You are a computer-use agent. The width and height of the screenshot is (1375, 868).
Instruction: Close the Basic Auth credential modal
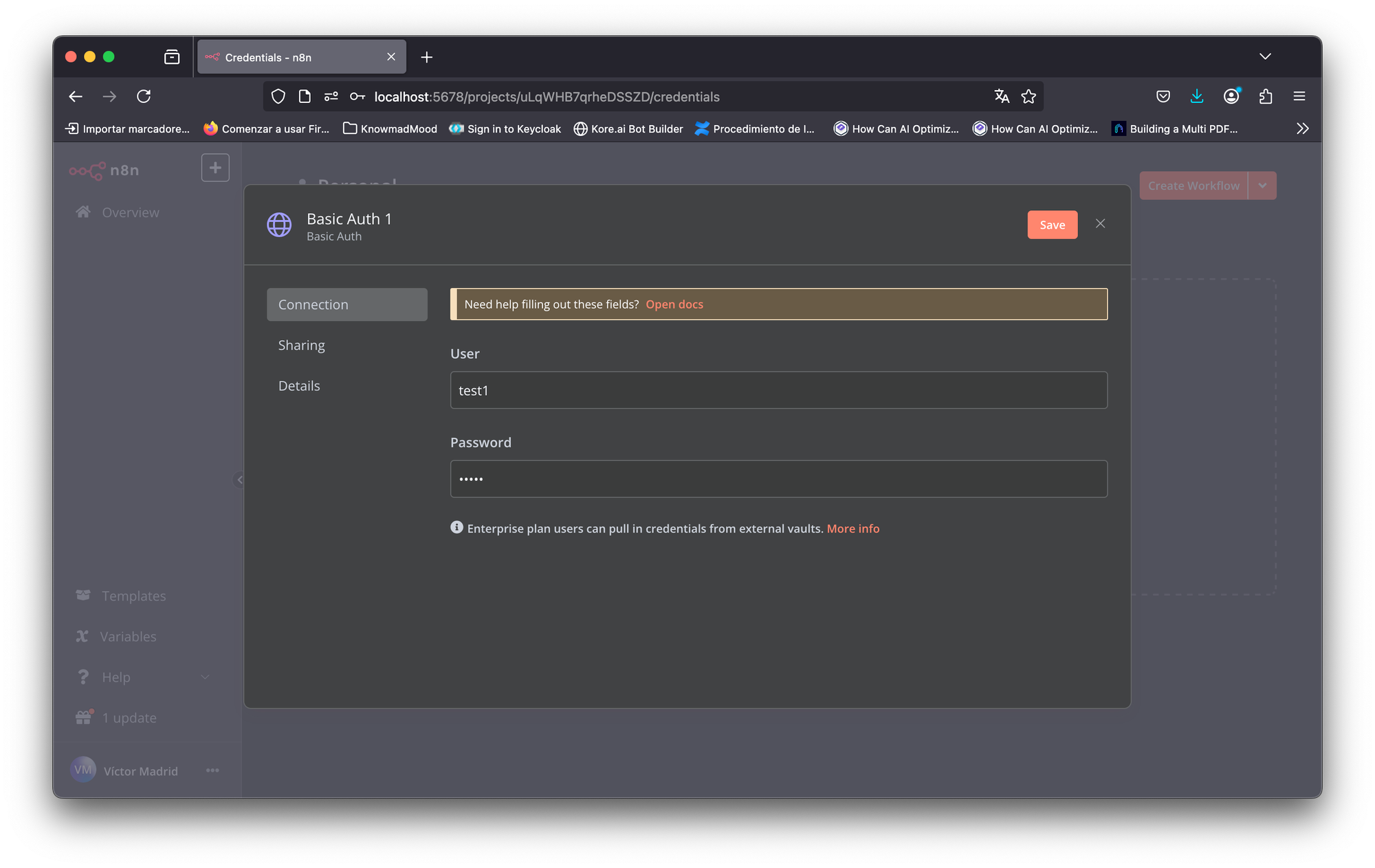click(1100, 224)
